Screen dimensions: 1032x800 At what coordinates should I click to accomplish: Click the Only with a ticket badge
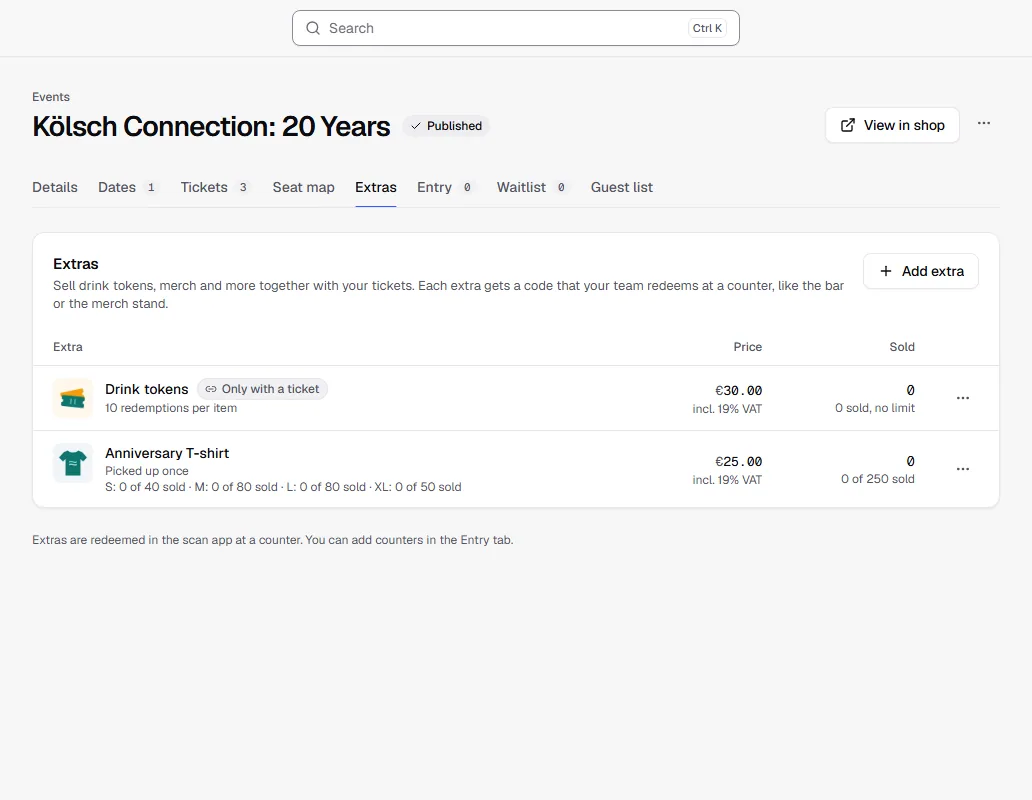pos(263,389)
